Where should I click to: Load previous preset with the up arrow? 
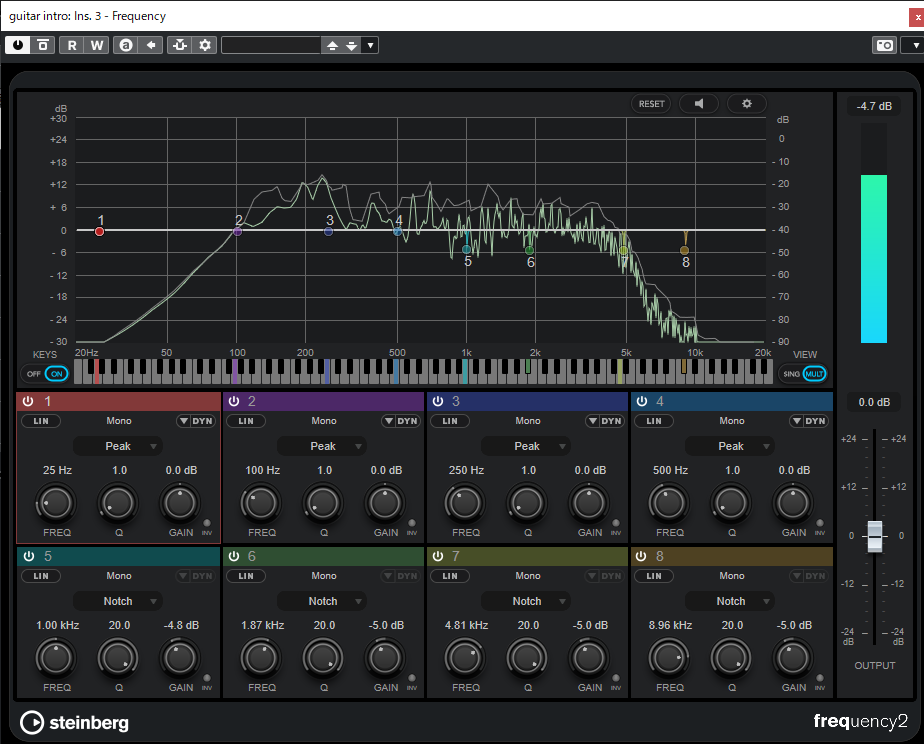[332, 45]
